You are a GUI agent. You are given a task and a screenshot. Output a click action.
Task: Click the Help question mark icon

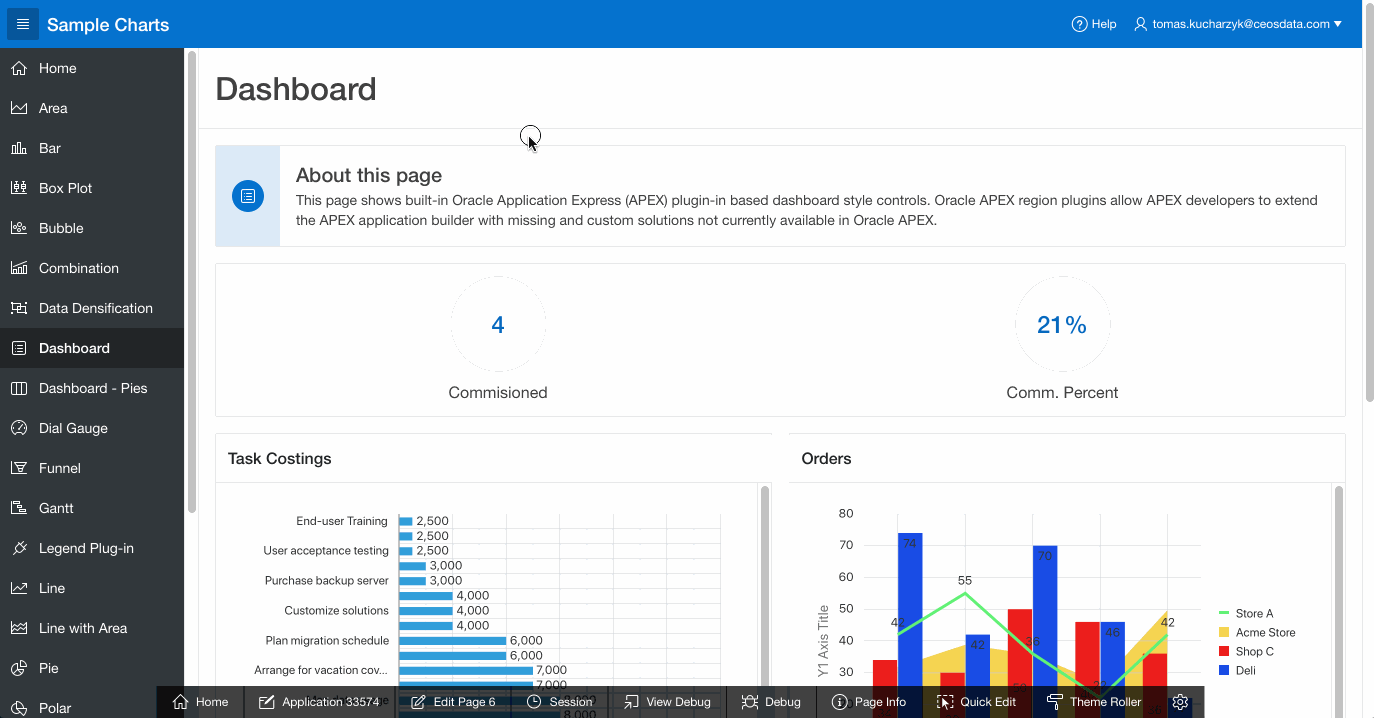(1079, 24)
